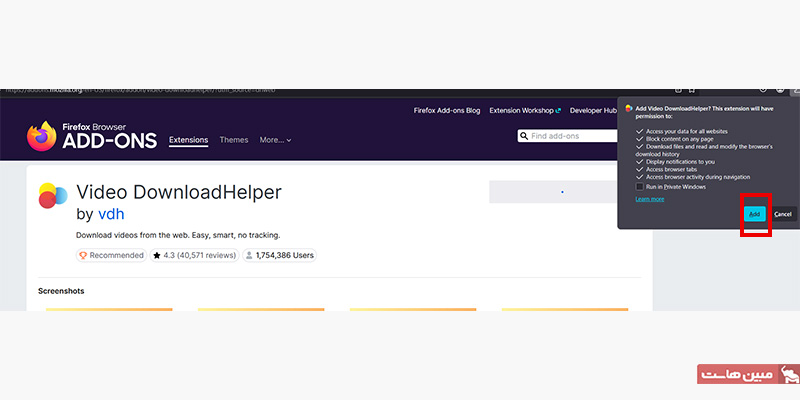800x400 pixels.
Task: Click the Recommended trophy badge
Action: coord(83,256)
